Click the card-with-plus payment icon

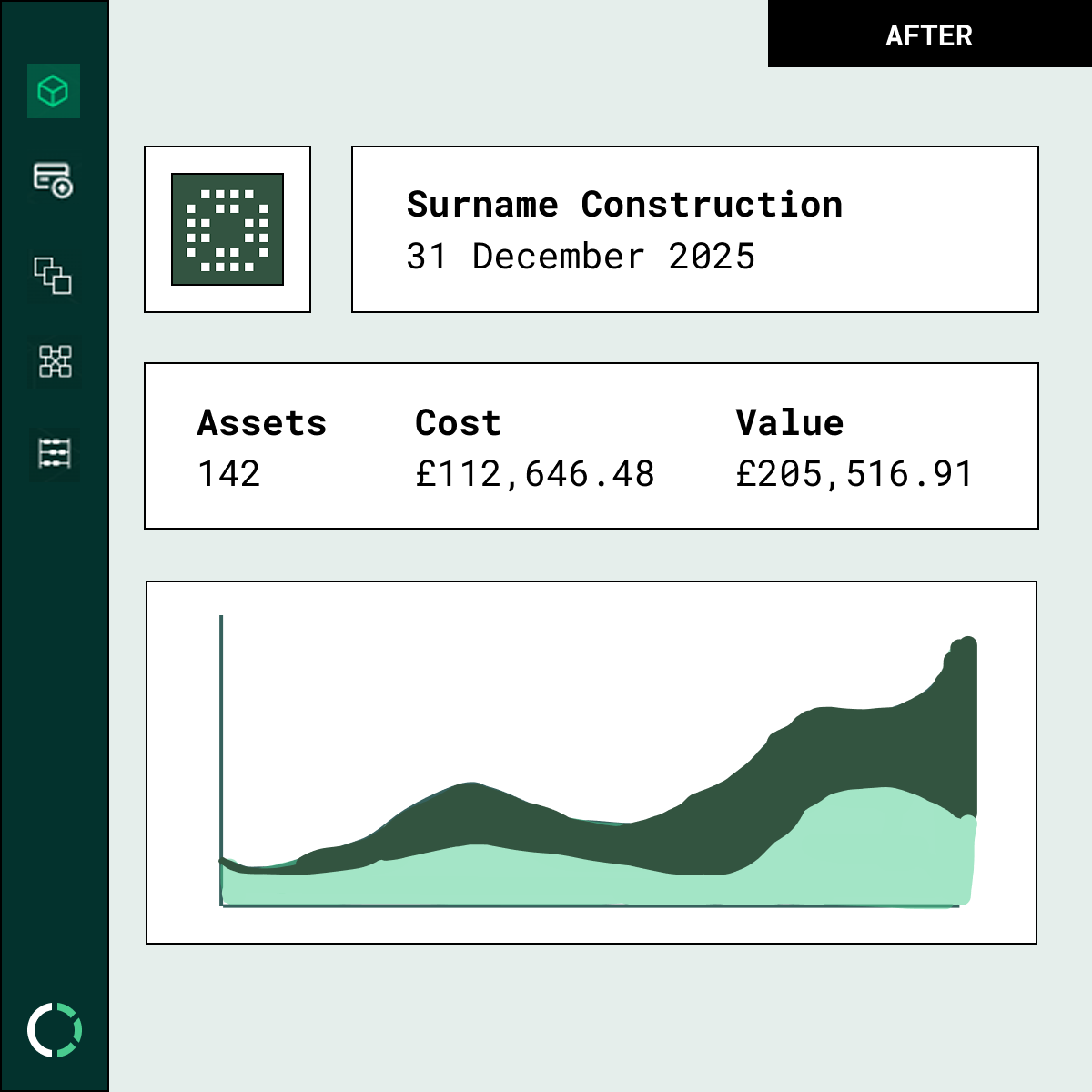[x=54, y=179]
